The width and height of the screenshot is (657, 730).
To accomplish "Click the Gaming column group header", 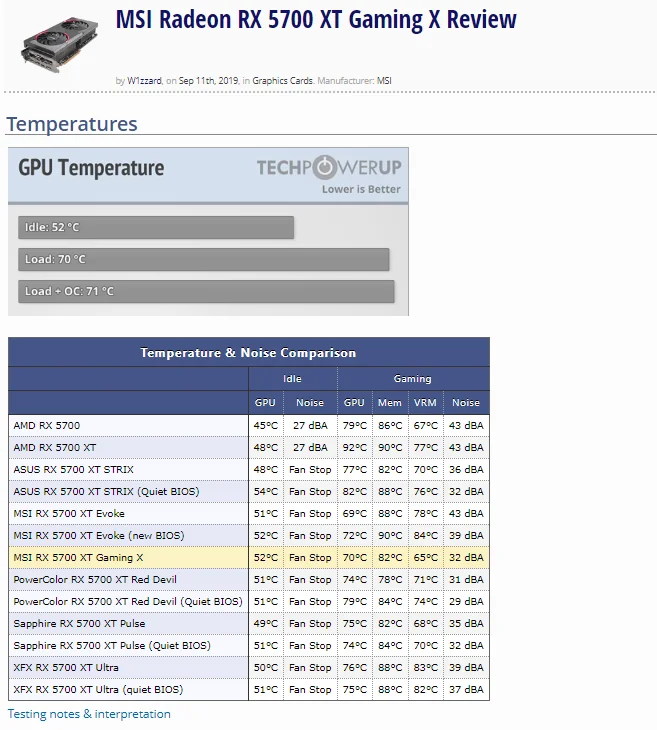I will pos(413,379).
